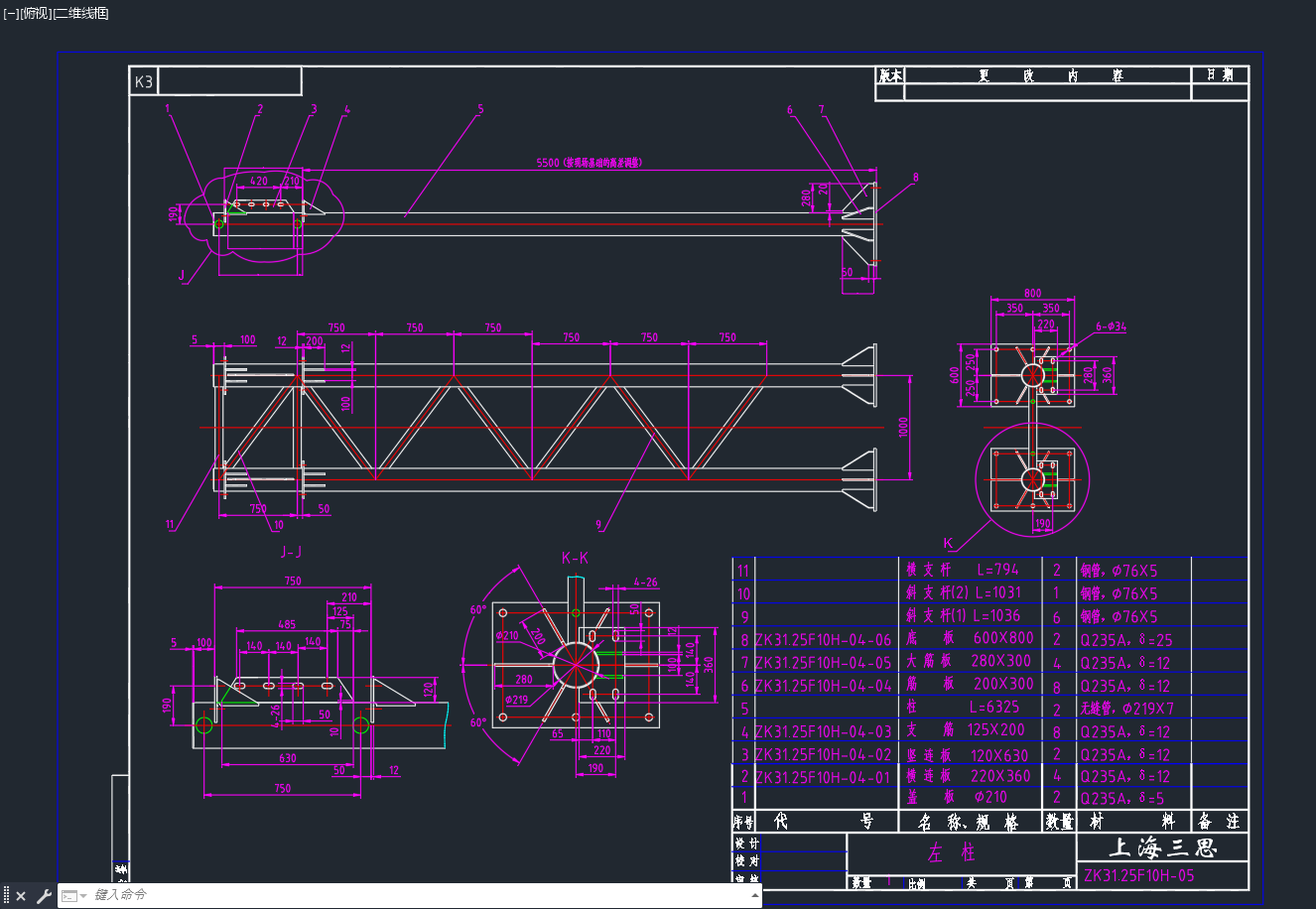Image resolution: width=1316 pixels, height=909 pixels.
Task: Select the K3 label in the drawing frame
Action: tap(144, 81)
